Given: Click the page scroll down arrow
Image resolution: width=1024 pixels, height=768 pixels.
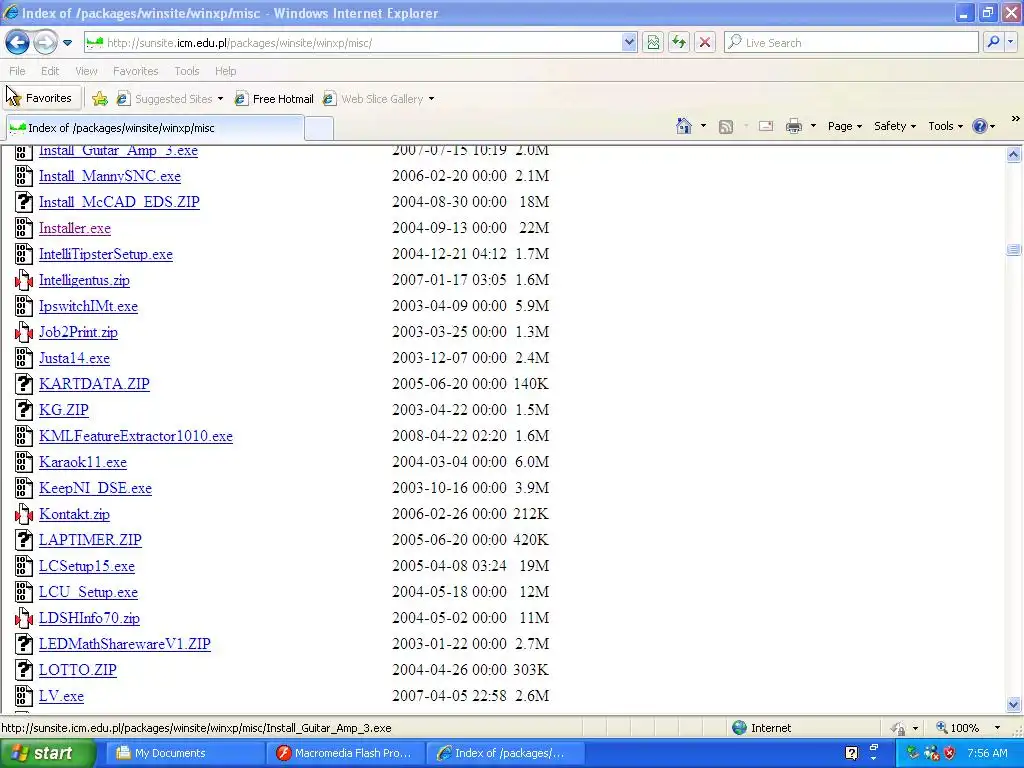Looking at the screenshot, I should [1014, 704].
